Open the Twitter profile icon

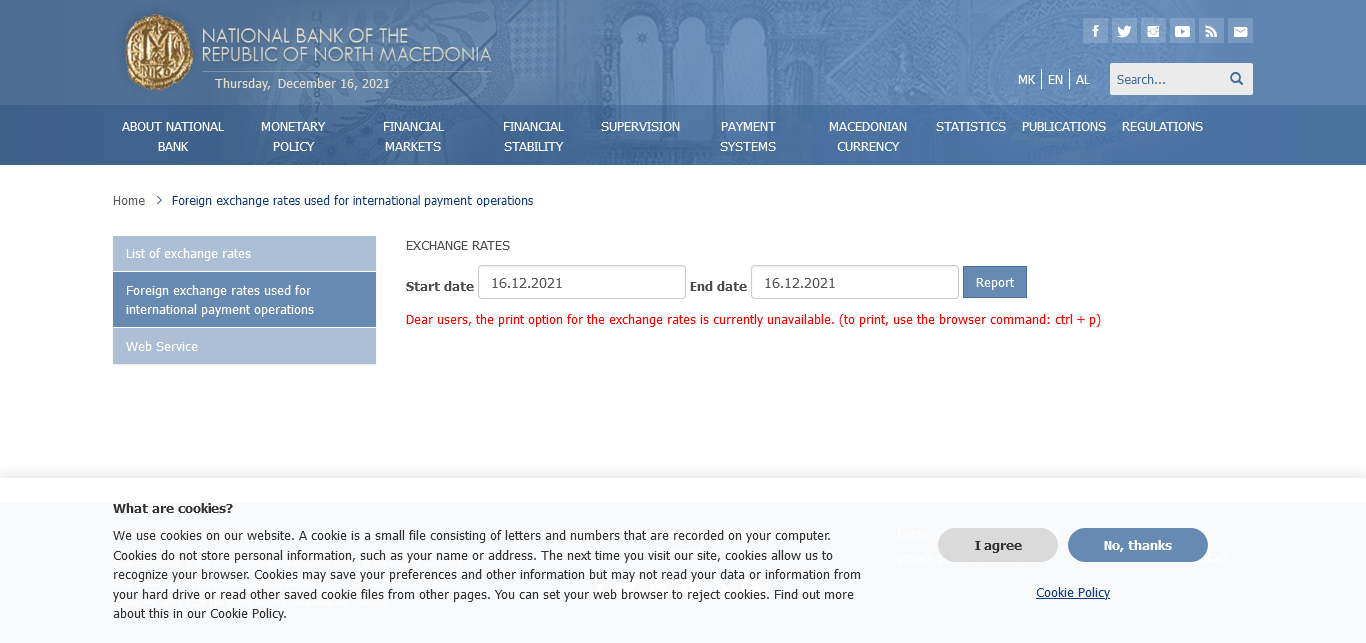tap(1124, 31)
